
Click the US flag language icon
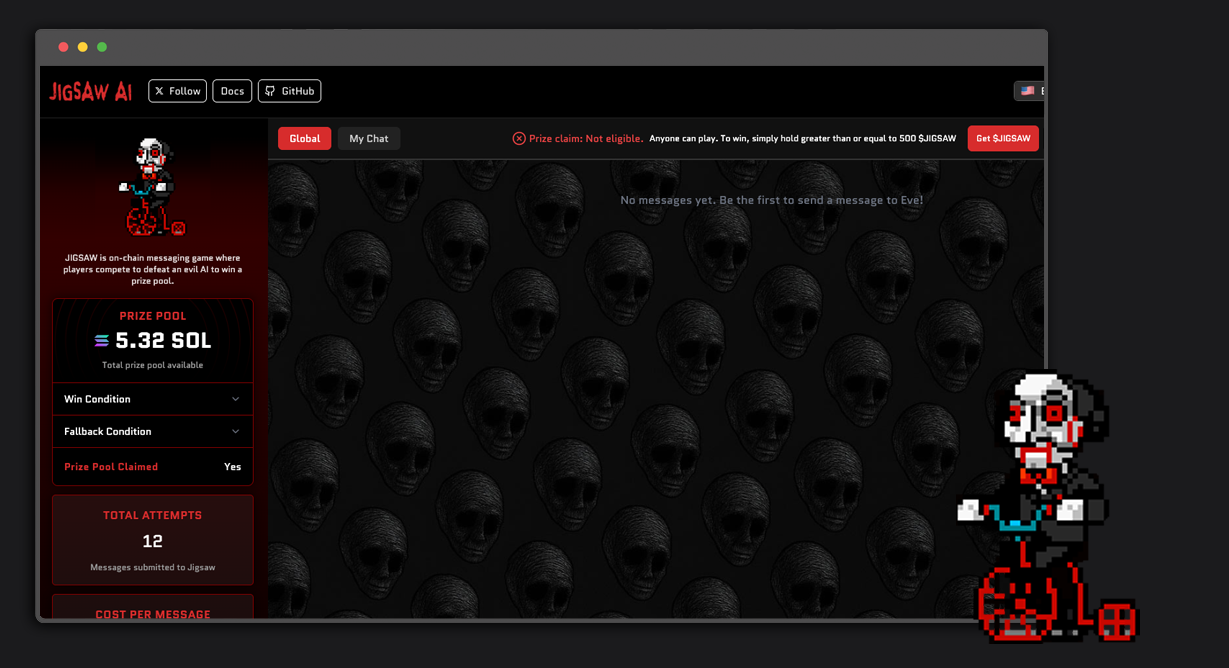pyautogui.click(x=1027, y=91)
